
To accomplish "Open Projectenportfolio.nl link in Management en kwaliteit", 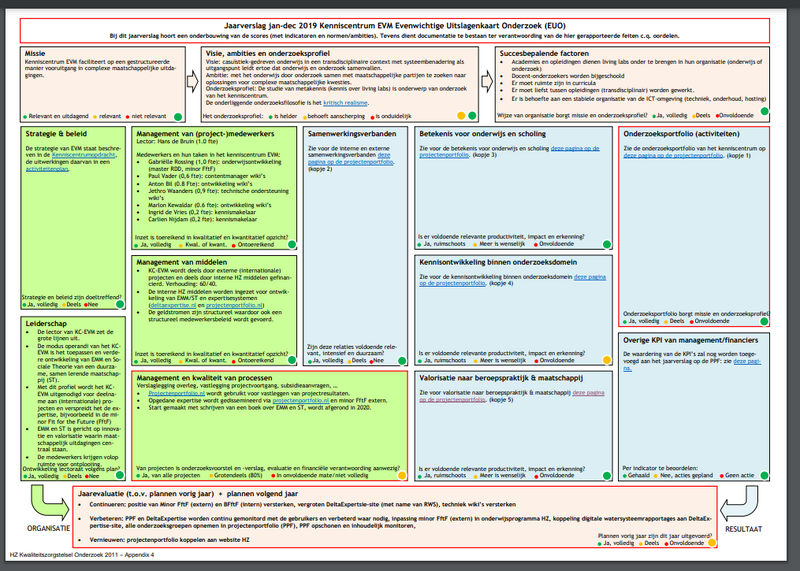I will point(175,394).
